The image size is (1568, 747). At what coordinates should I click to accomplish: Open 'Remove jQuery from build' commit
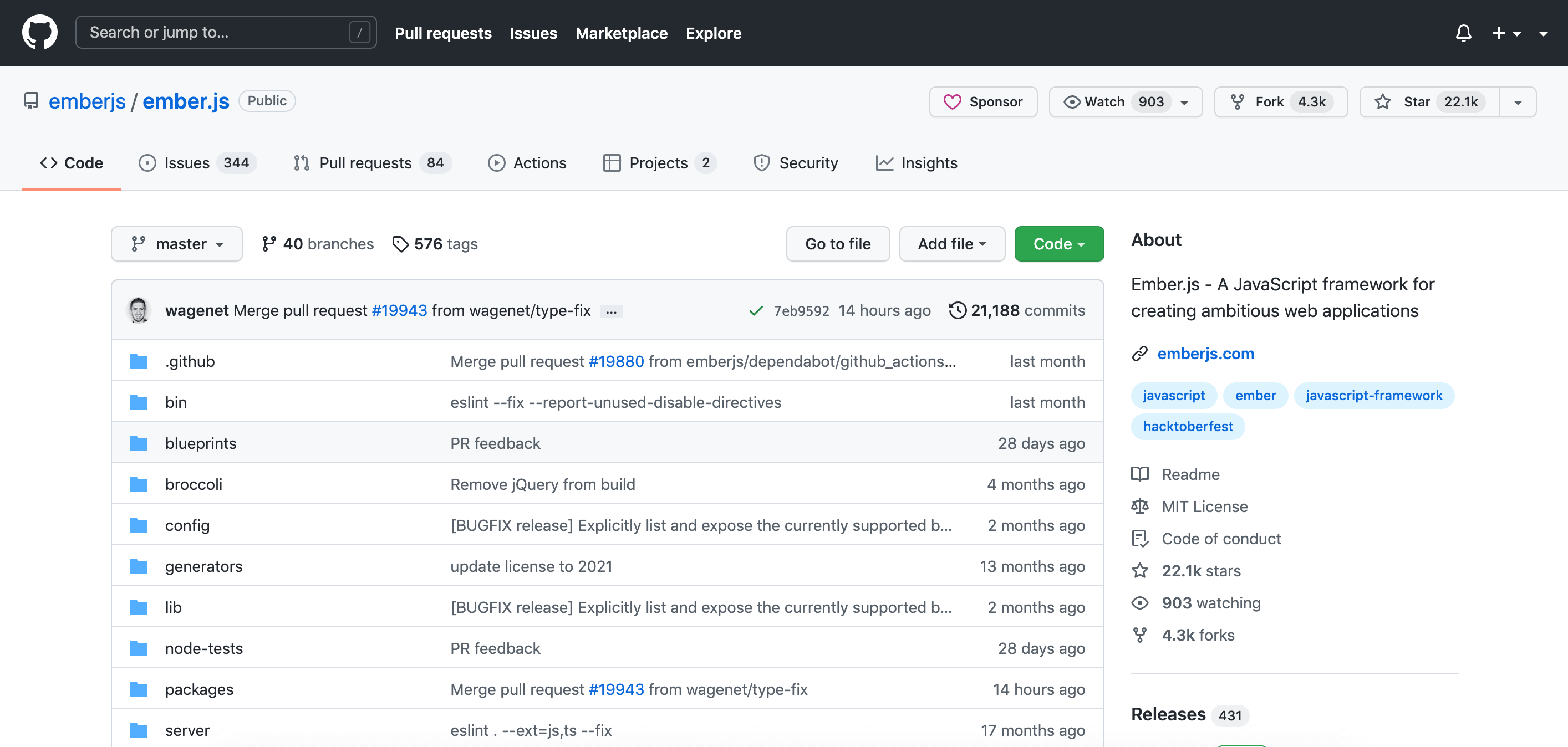(x=542, y=484)
